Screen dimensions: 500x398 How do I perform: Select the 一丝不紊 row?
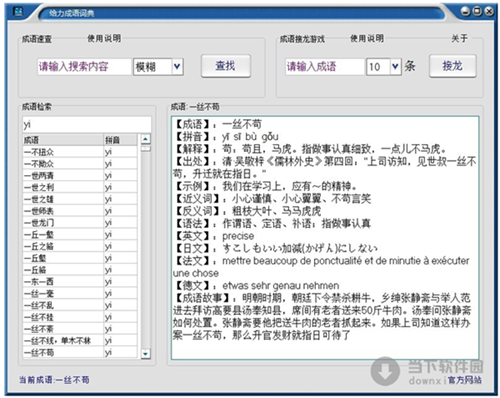click(80, 329)
